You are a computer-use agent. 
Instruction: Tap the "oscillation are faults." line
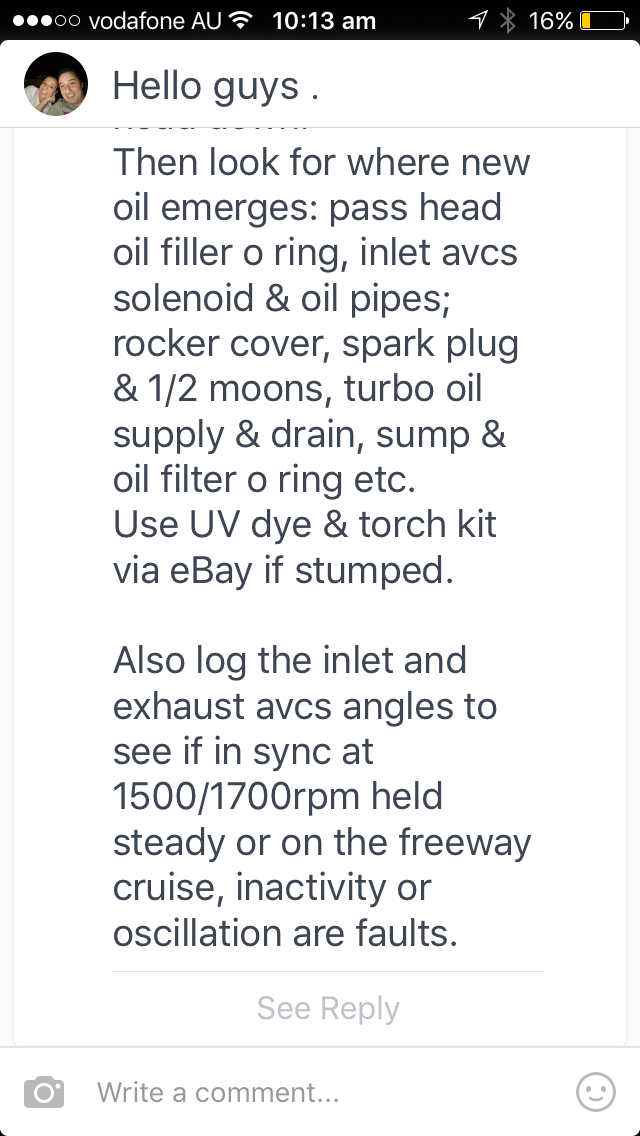[285, 932]
